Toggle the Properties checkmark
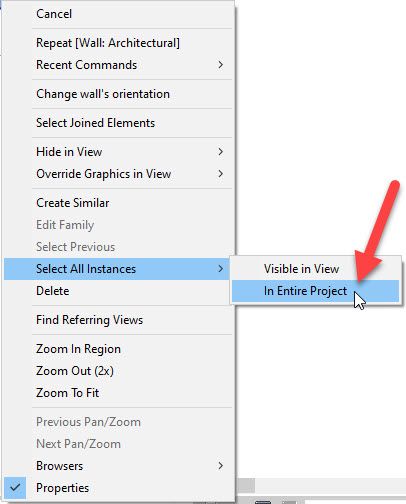The height and width of the screenshot is (504, 406). (x=15, y=488)
